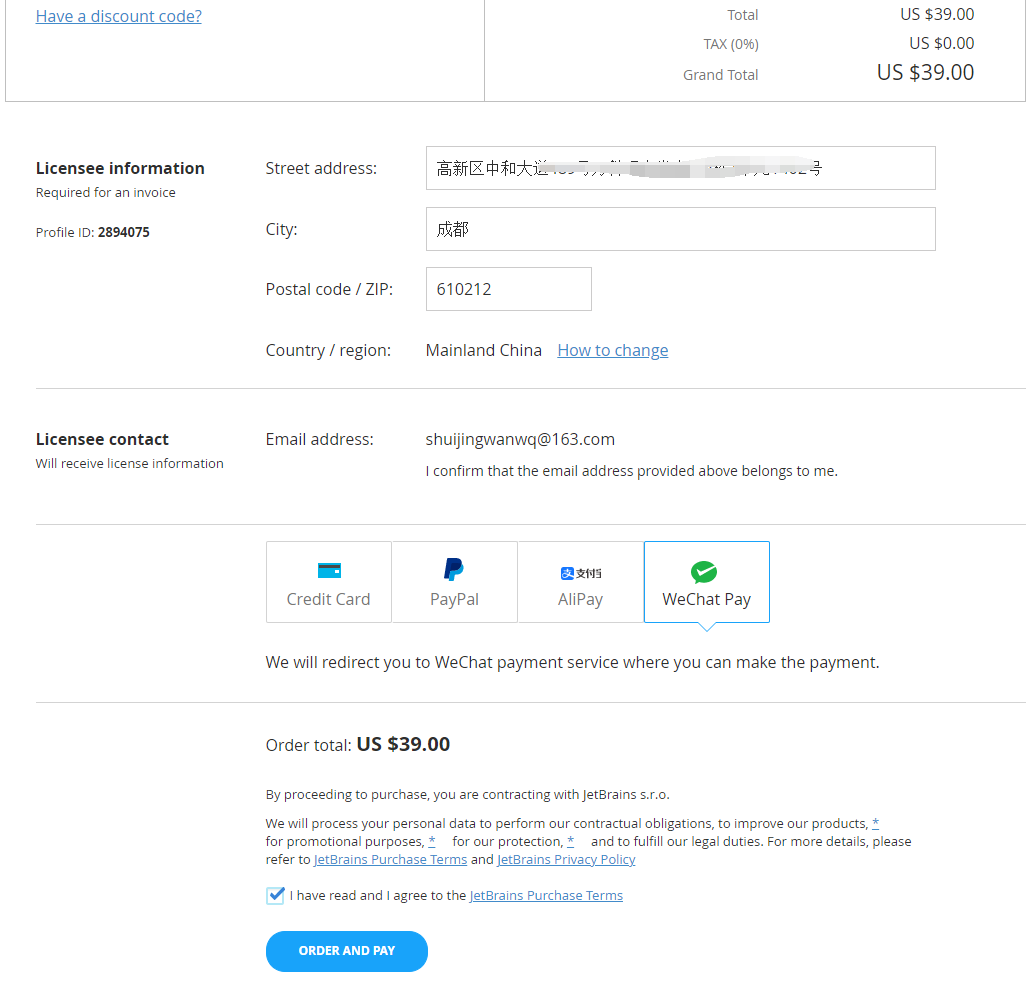Click the credit card icon
1032x996 pixels.
(329, 570)
